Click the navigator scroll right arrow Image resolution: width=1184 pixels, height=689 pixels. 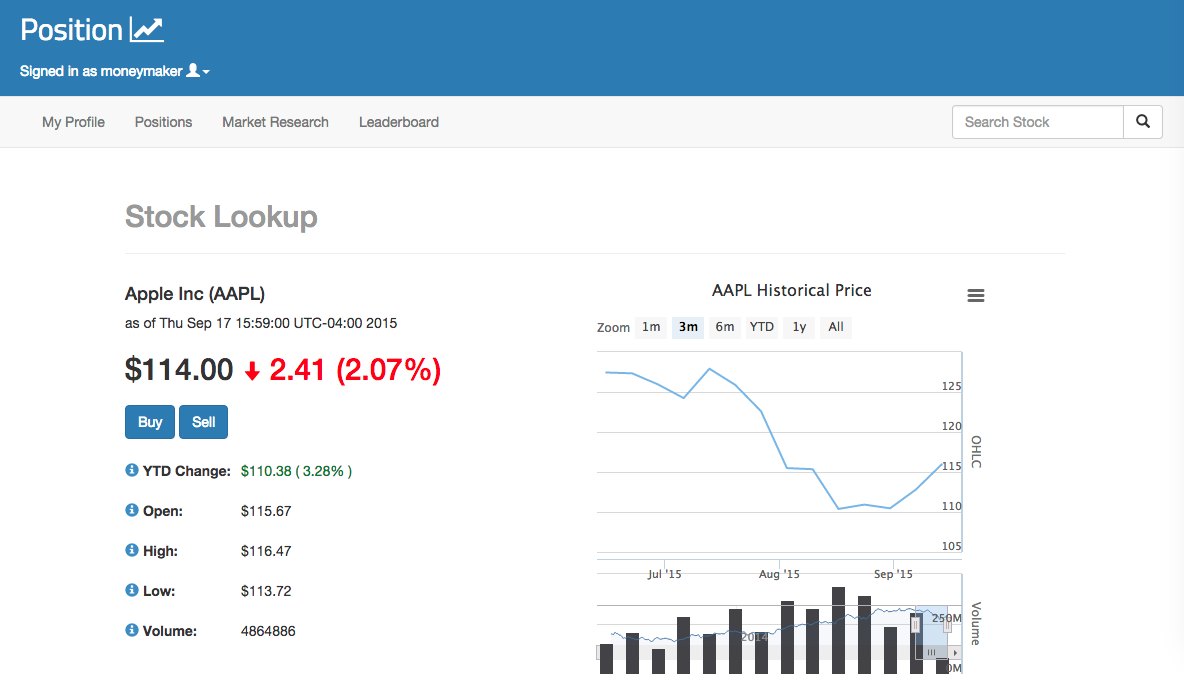[955, 653]
